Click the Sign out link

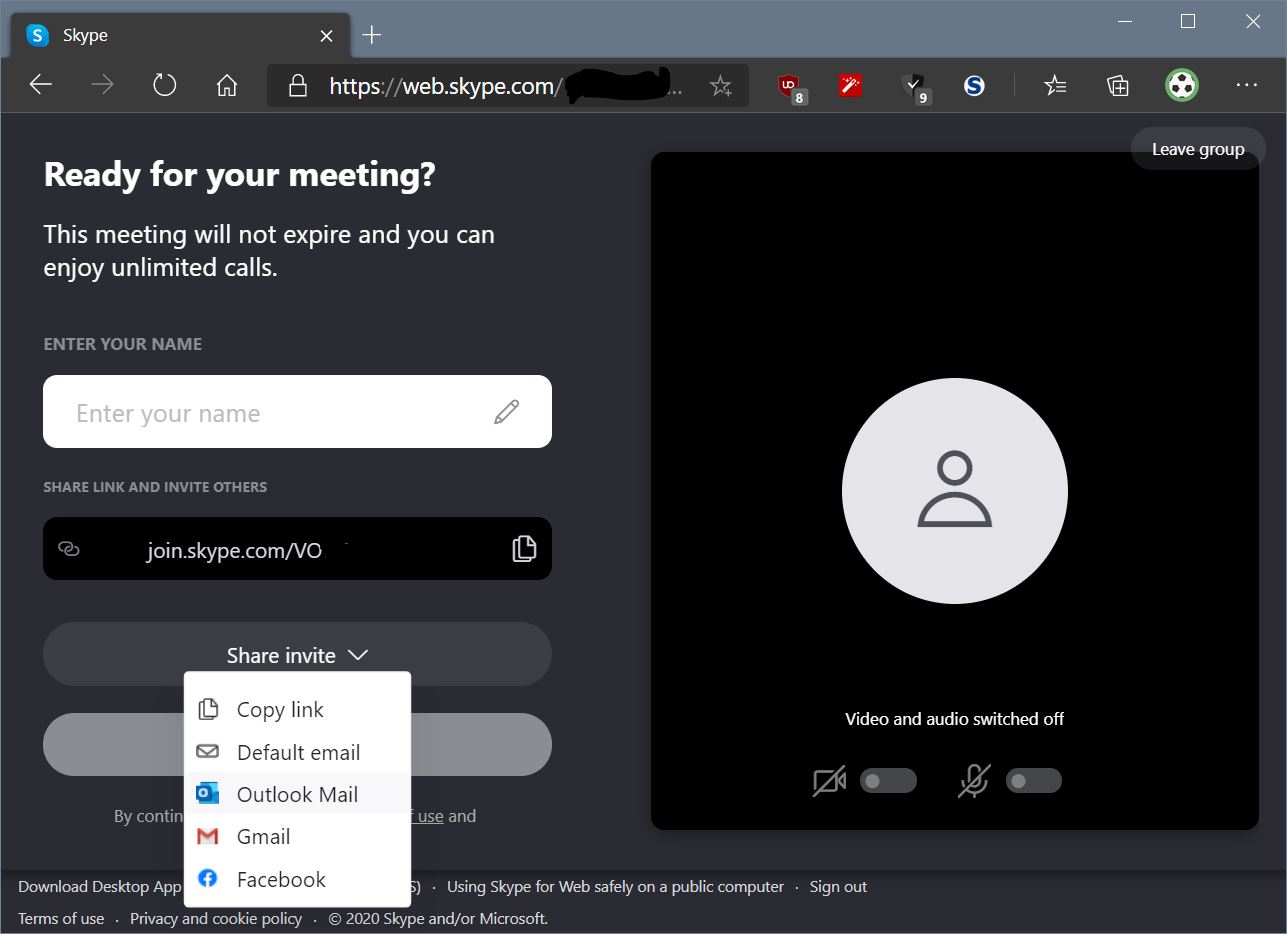838,886
